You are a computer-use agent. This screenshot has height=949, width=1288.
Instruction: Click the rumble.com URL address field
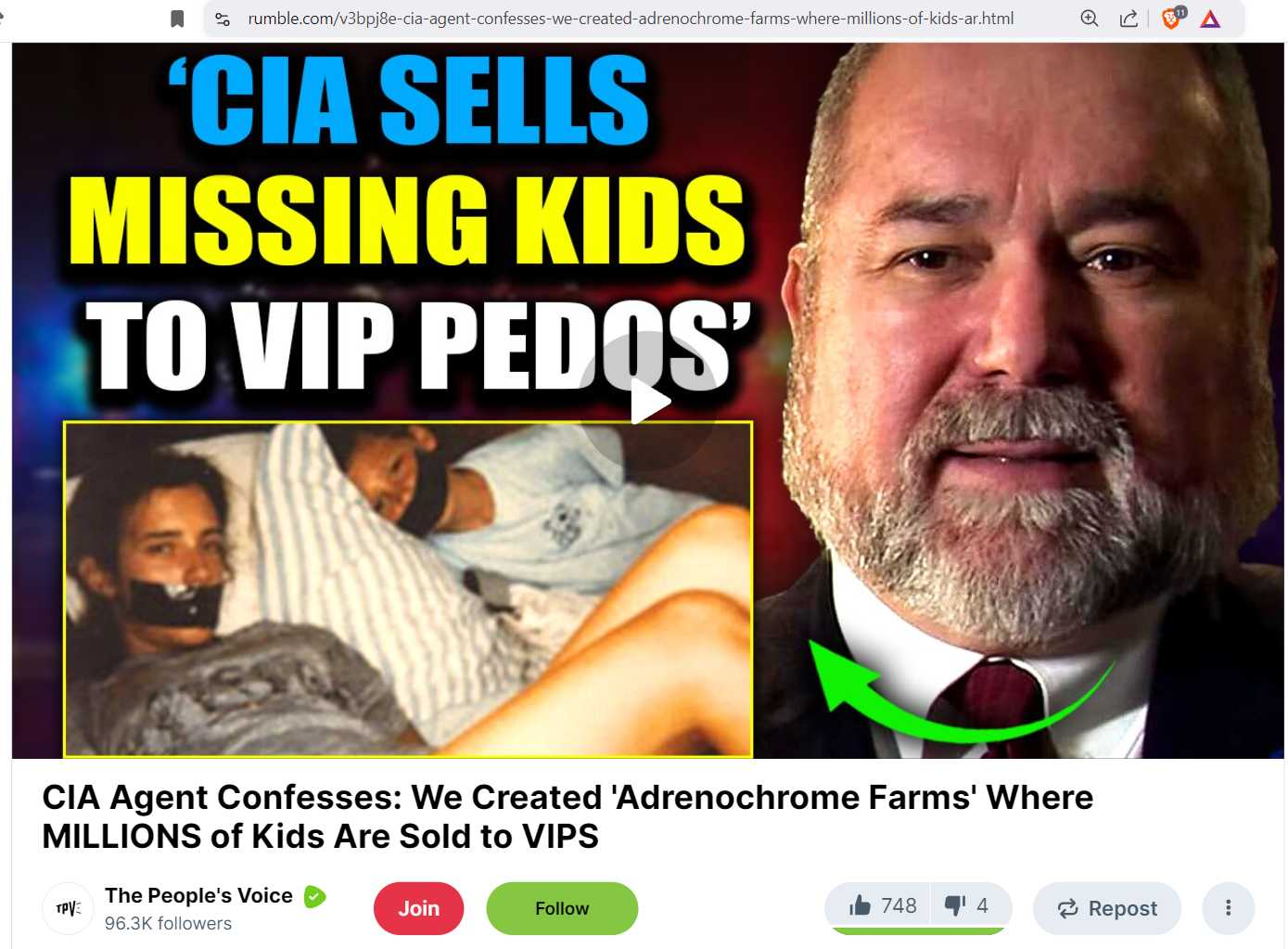(x=631, y=19)
